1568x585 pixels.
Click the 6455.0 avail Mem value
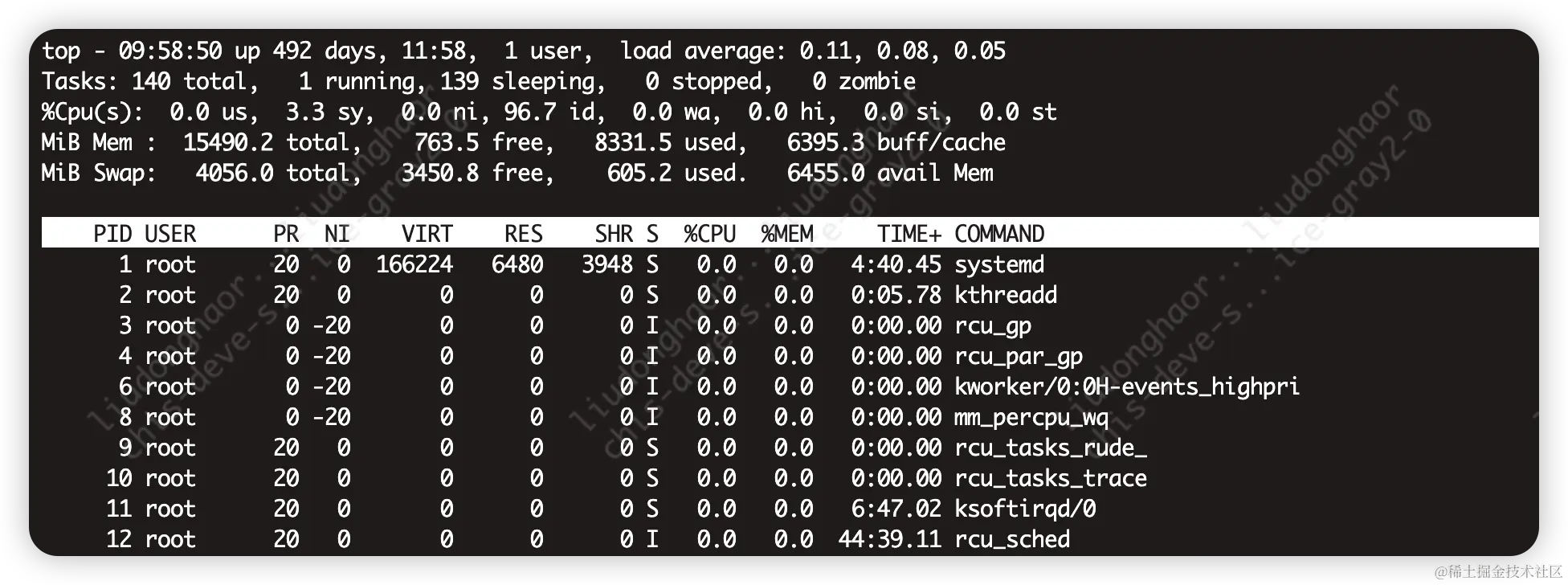pyautogui.click(x=890, y=174)
